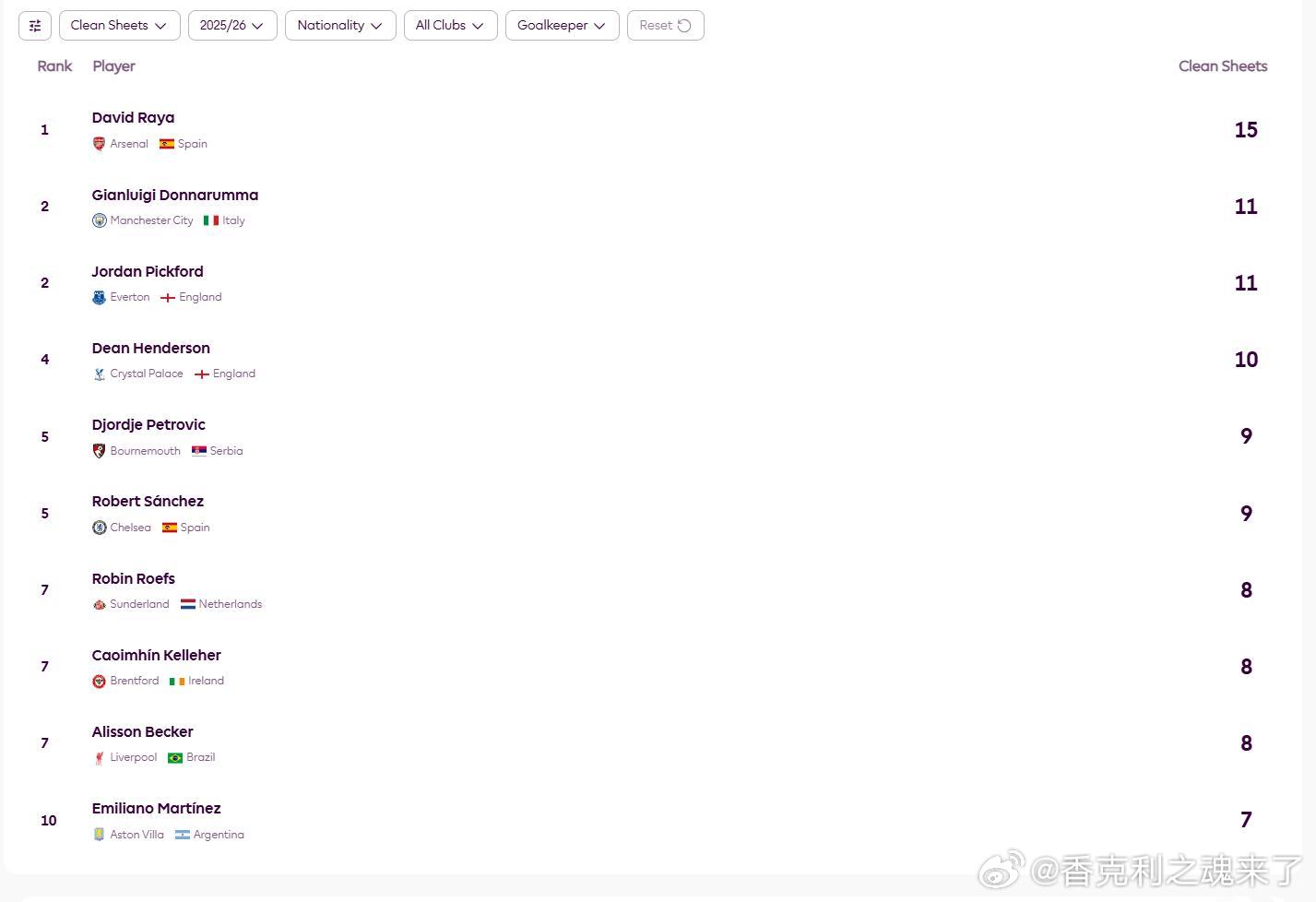Screen dimensions: 1316x902
Task: Click the Crystal Palace crest icon
Action: point(99,374)
